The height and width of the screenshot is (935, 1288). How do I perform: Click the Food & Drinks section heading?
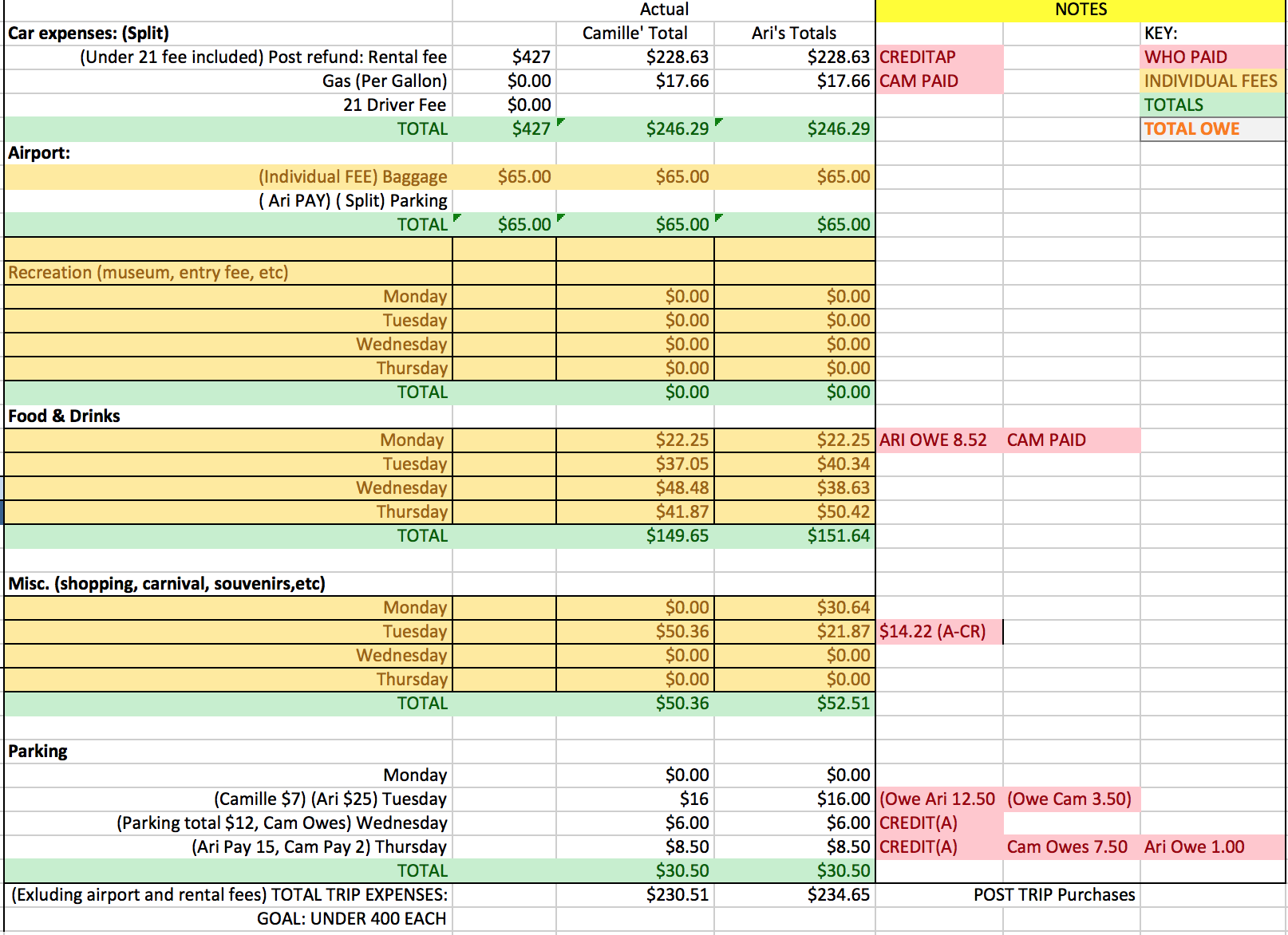click(x=228, y=416)
